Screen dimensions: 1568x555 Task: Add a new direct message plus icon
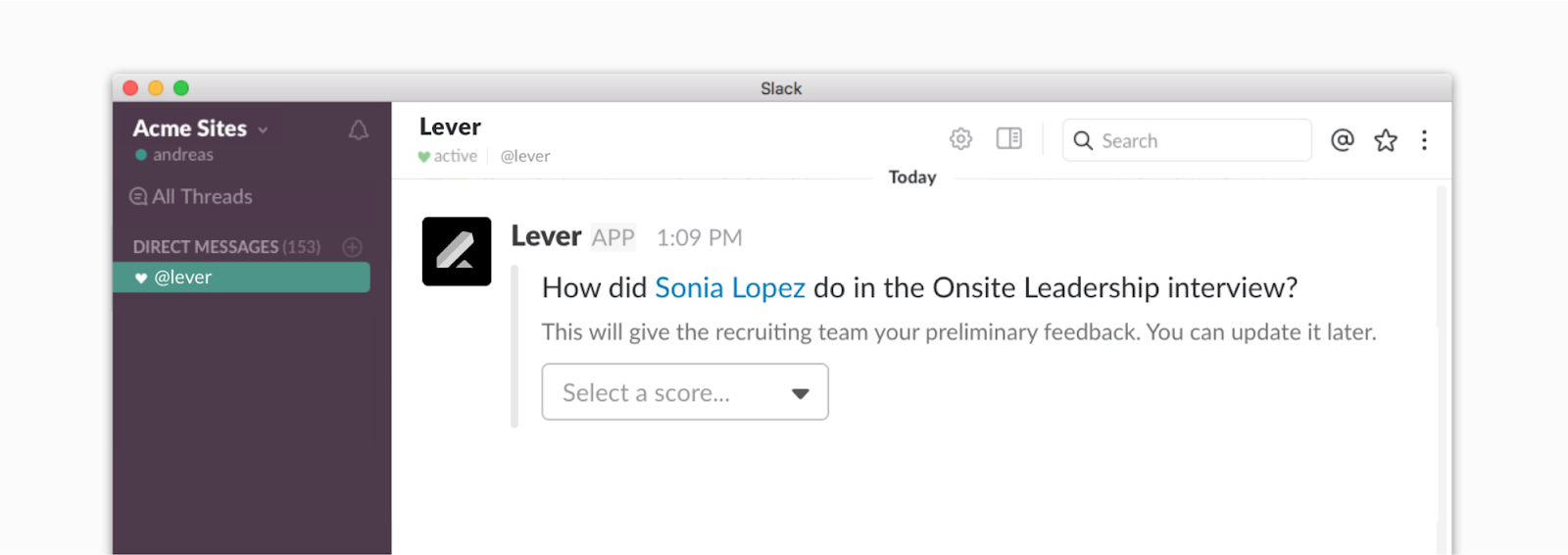point(353,247)
